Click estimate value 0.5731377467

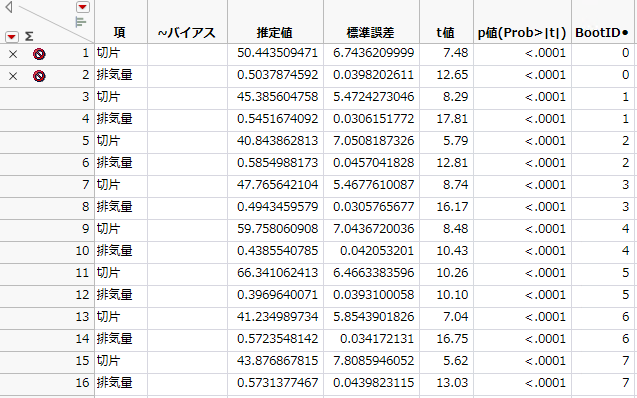tap(277, 382)
